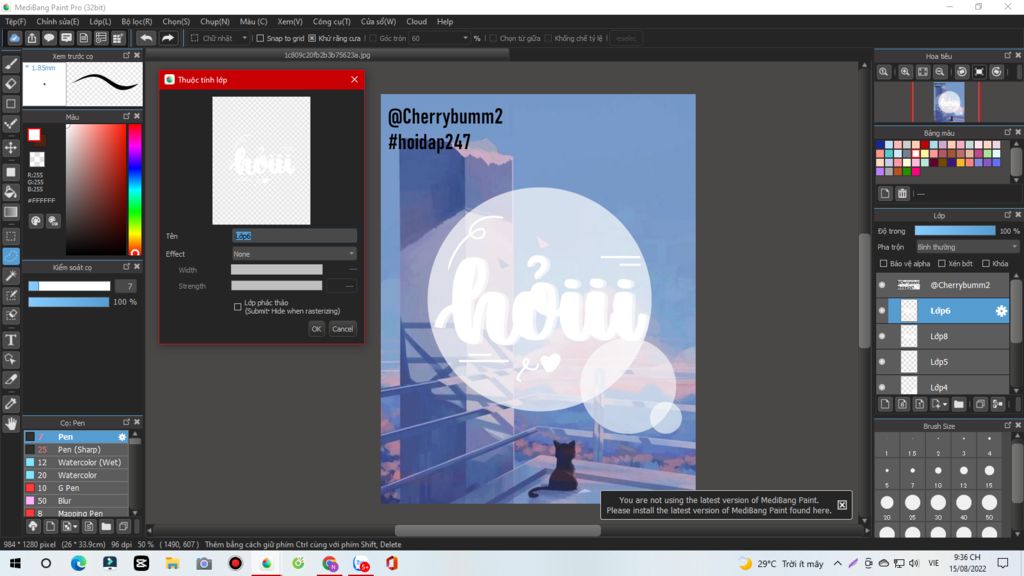
Task: Open Lớp6 layer settings gear
Action: [1000, 311]
